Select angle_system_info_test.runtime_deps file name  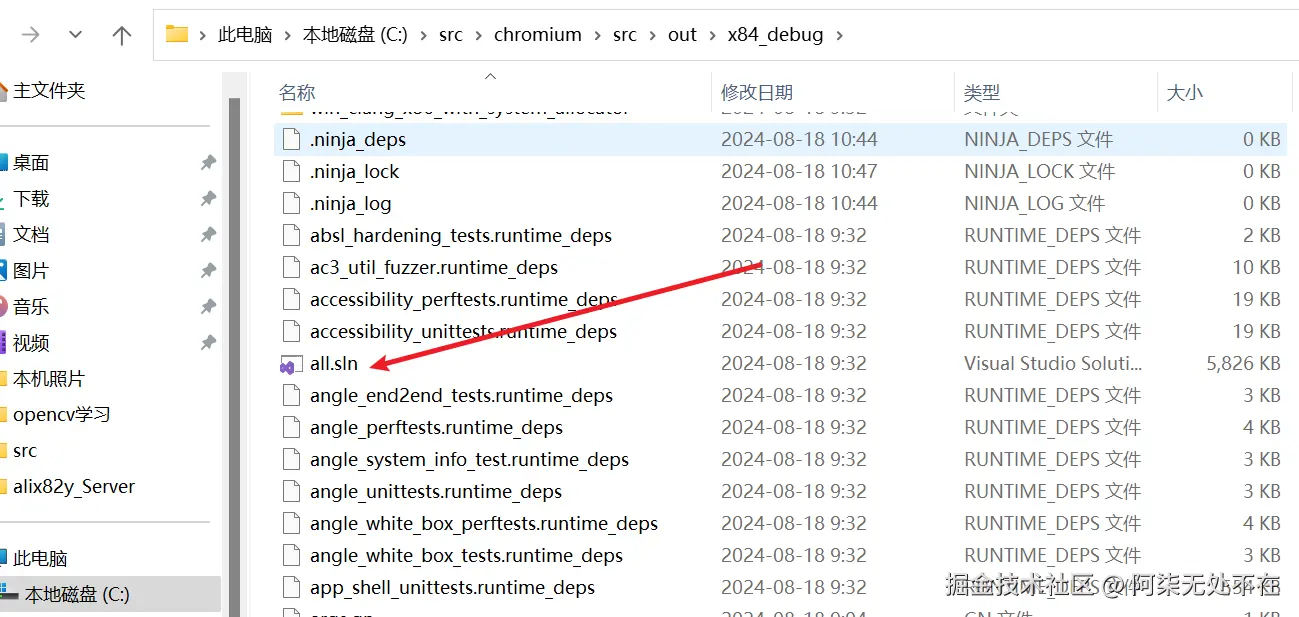tap(470, 460)
